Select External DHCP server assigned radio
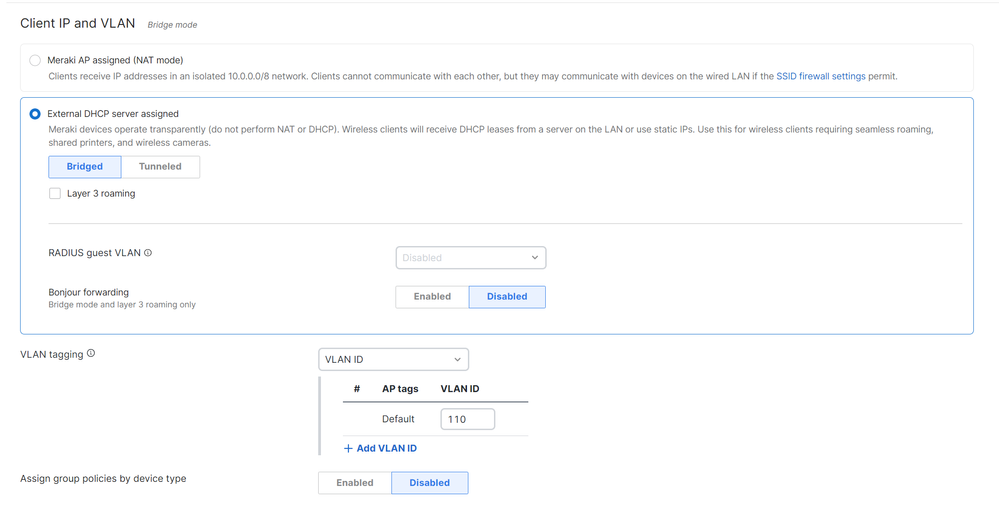 click(35, 113)
